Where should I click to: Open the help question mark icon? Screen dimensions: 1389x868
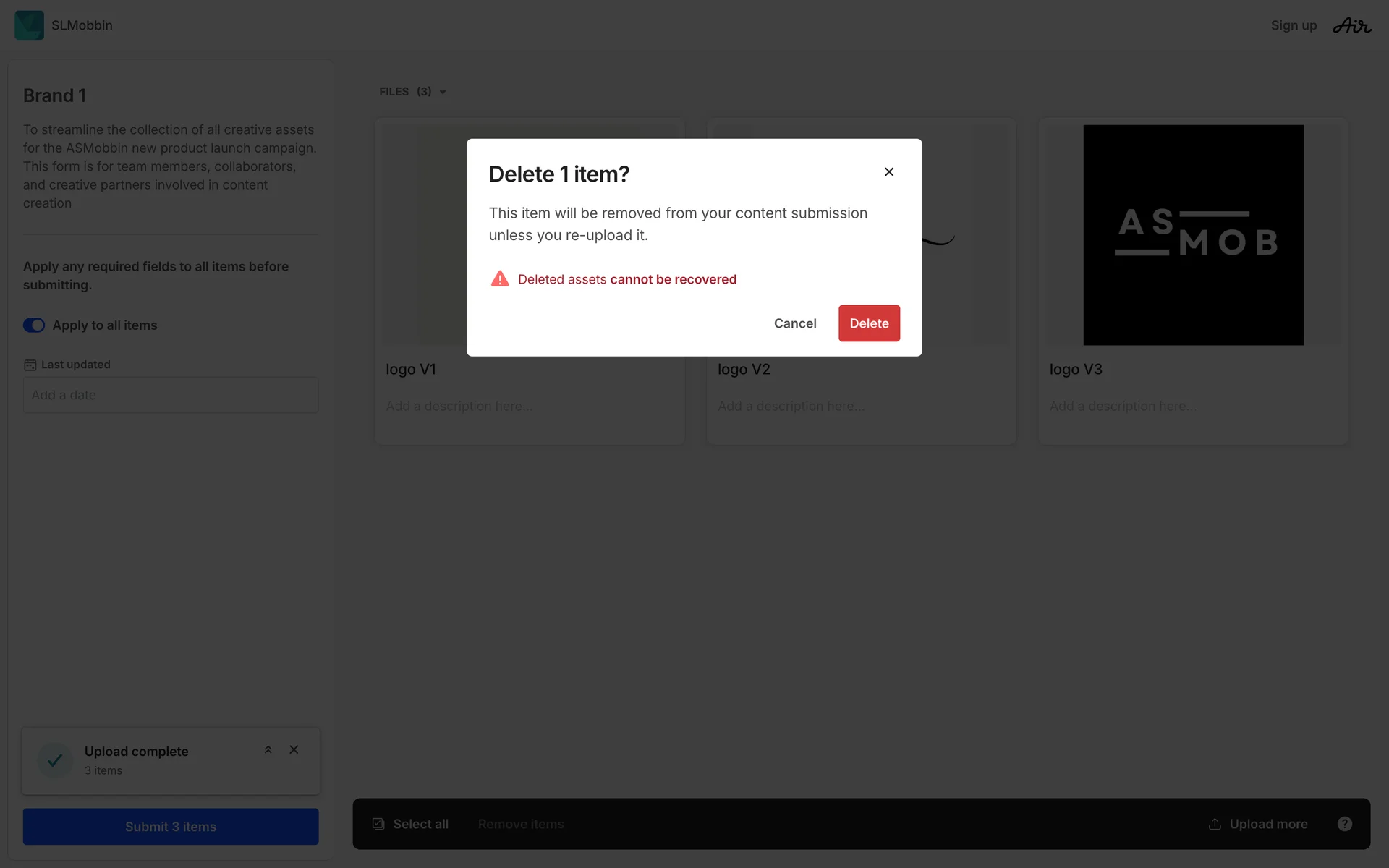click(x=1344, y=824)
